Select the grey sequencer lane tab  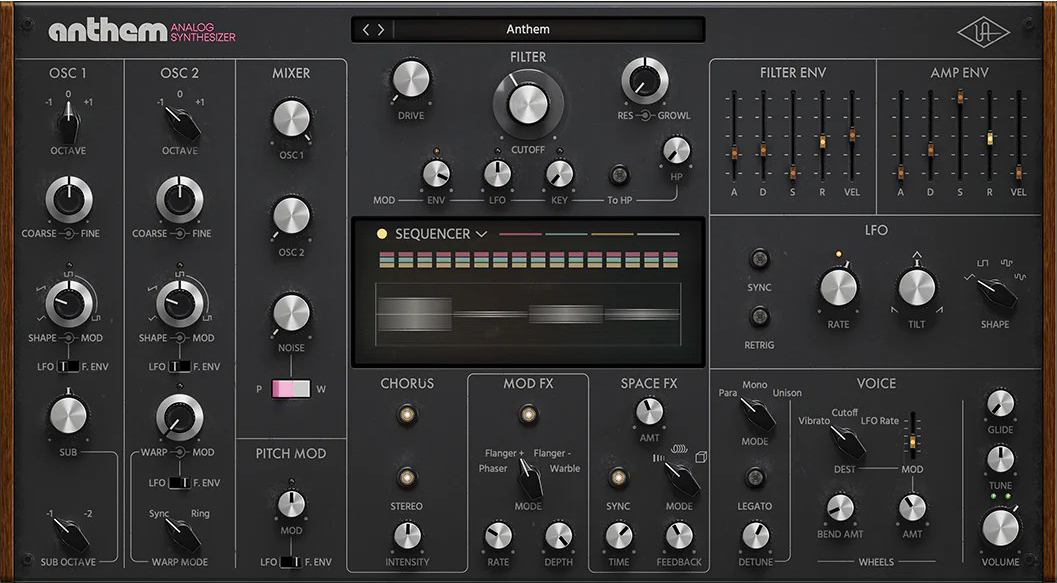point(658,235)
